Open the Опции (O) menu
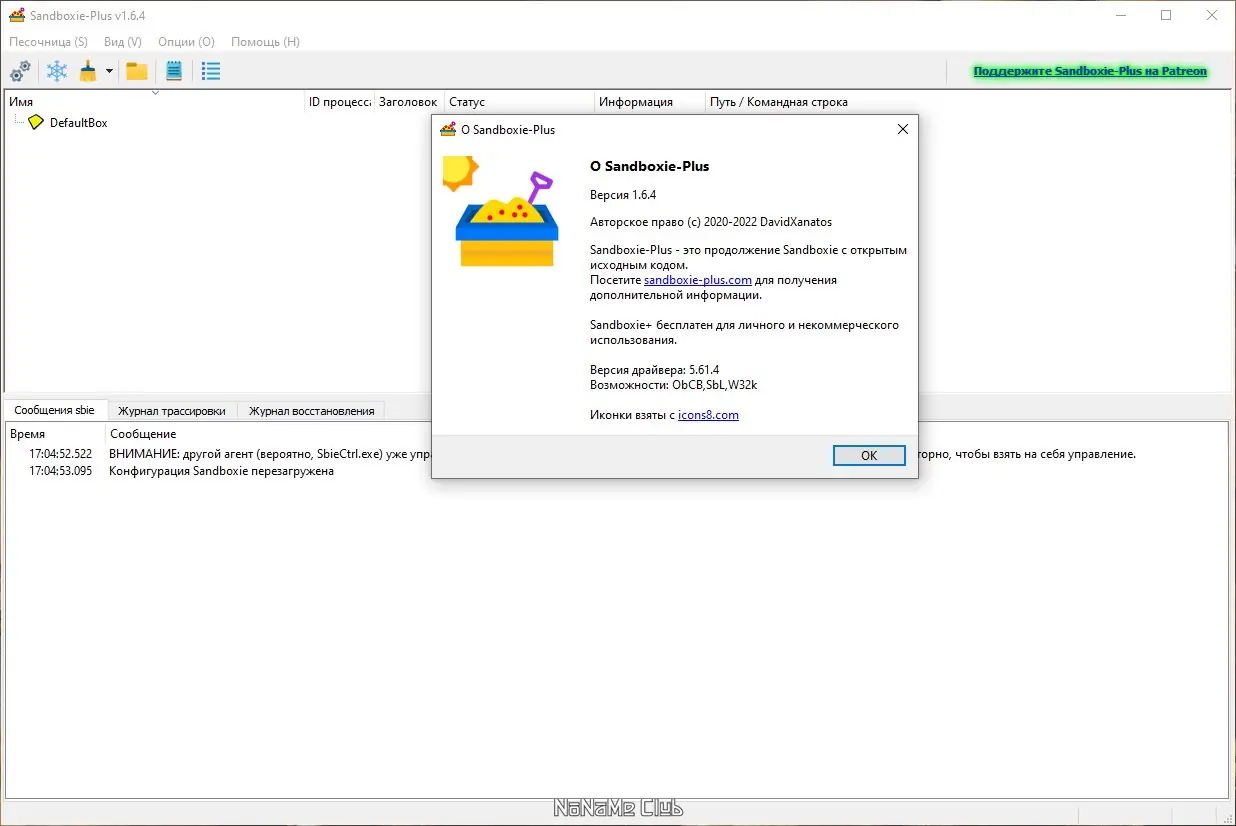 pos(186,42)
